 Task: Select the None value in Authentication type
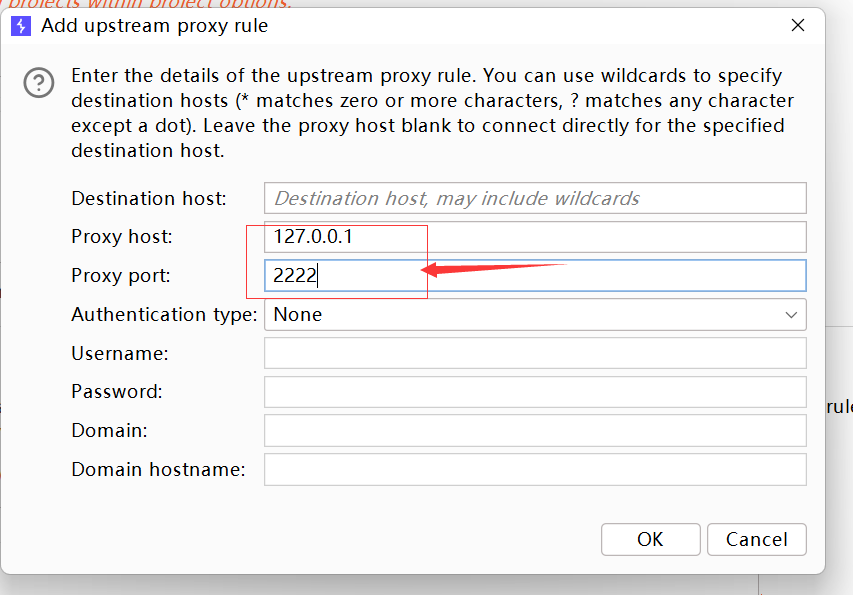[x=298, y=315]
